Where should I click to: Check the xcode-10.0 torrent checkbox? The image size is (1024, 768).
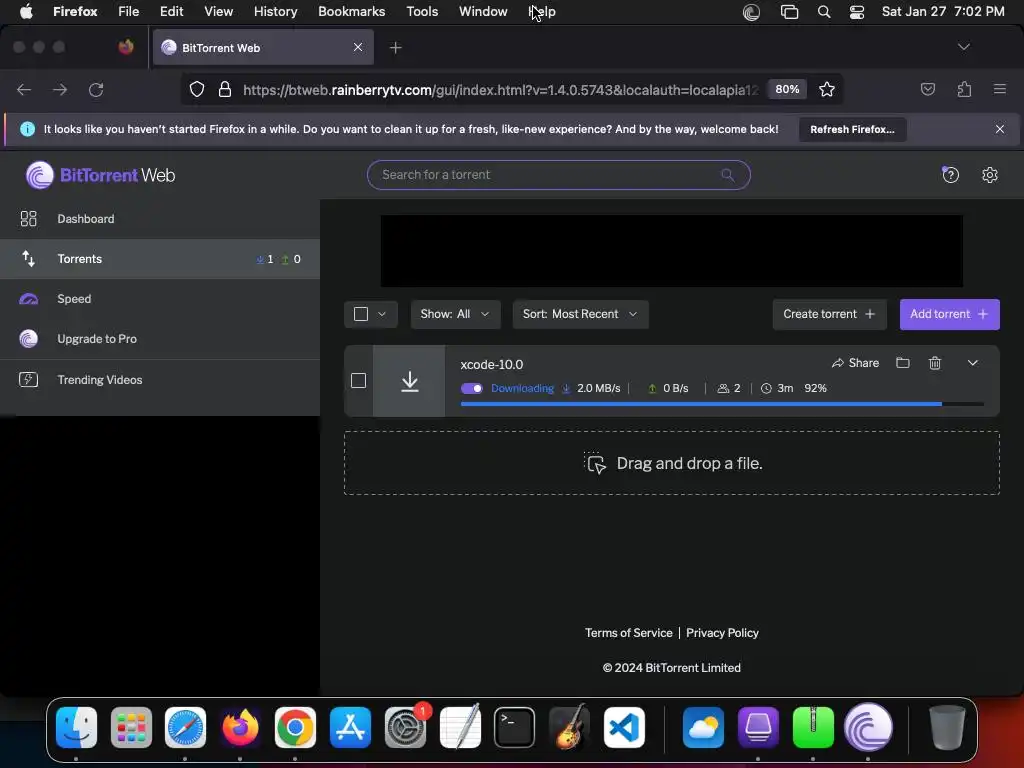click(x=359, y=380)
